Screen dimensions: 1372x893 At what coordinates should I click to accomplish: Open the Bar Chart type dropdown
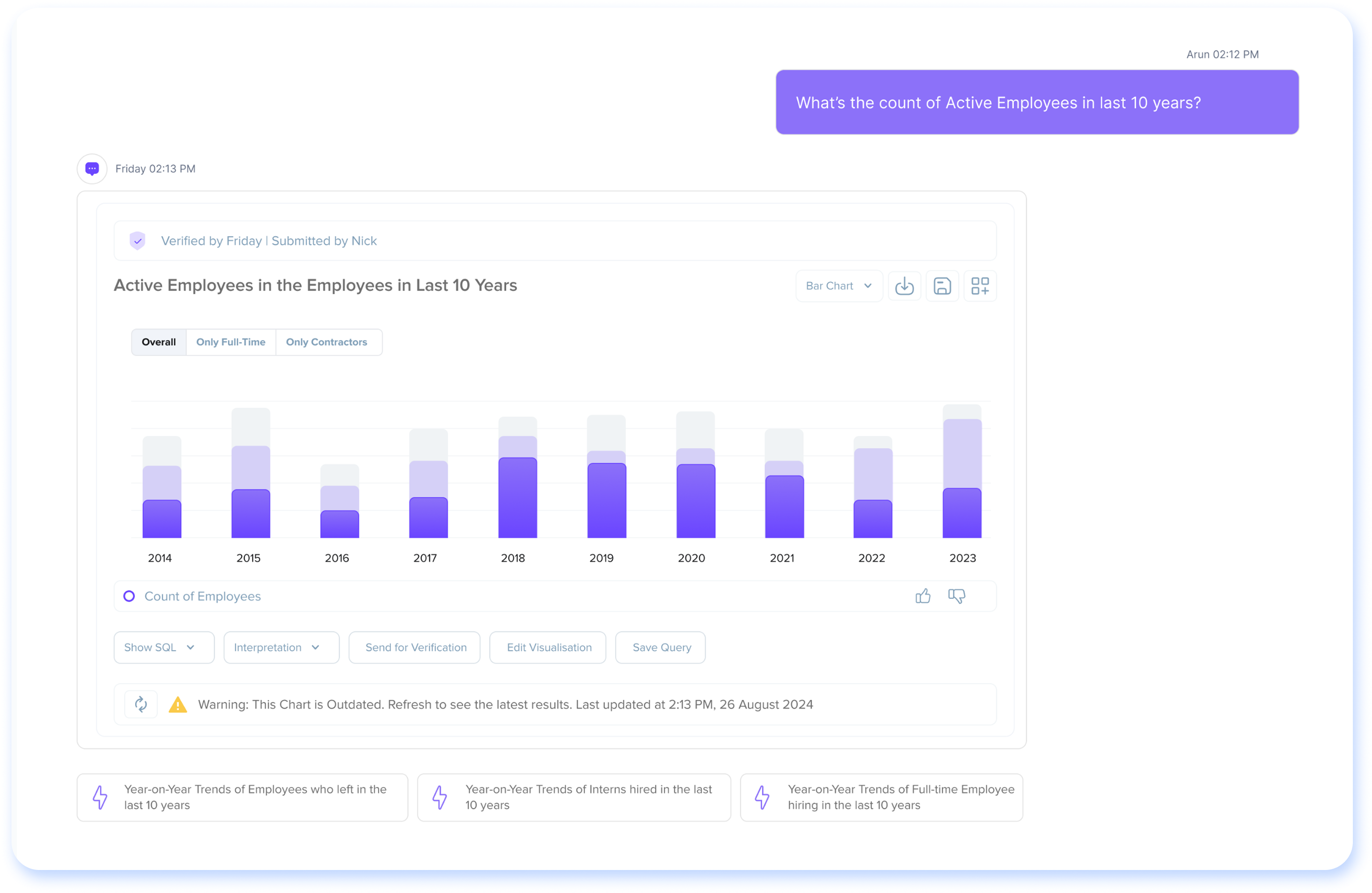pyautogui.click(x=839, y=286)
